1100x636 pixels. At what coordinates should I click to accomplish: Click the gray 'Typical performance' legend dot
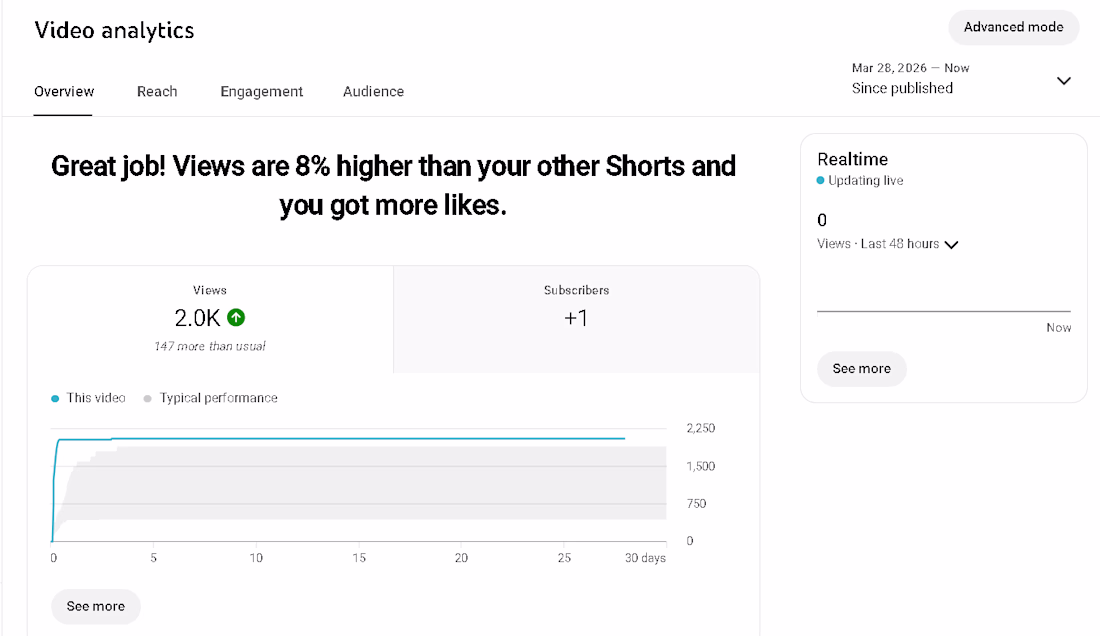pyautogui.click(x=147, y=398)
